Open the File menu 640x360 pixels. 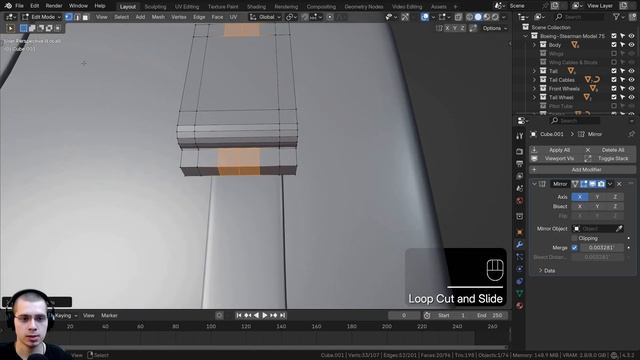[19, 6]
